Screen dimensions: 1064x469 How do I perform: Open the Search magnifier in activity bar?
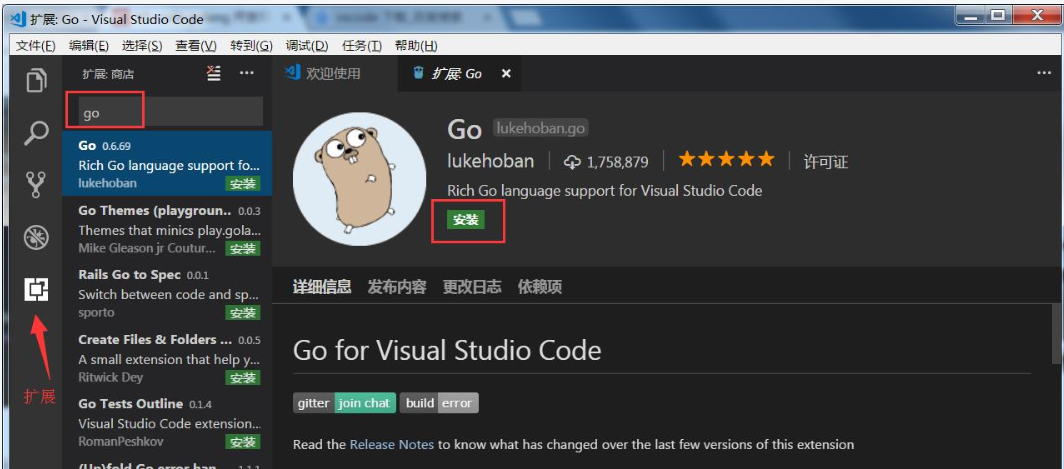tap(36, 133)
